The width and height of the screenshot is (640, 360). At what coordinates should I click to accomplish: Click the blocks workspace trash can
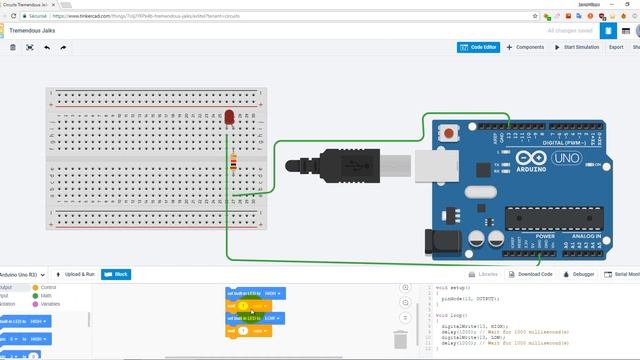coord(400,340)
